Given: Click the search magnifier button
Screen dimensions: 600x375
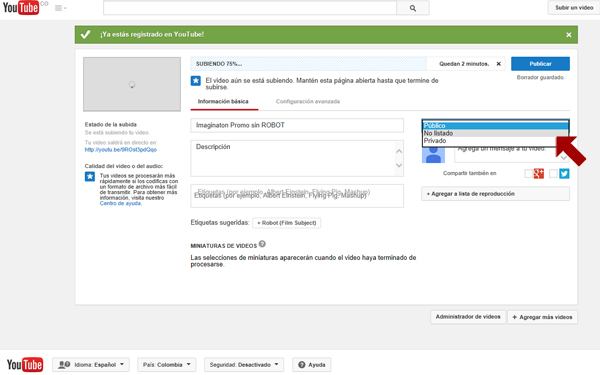Looking at the screenshot, I should (x=413, y=8).
